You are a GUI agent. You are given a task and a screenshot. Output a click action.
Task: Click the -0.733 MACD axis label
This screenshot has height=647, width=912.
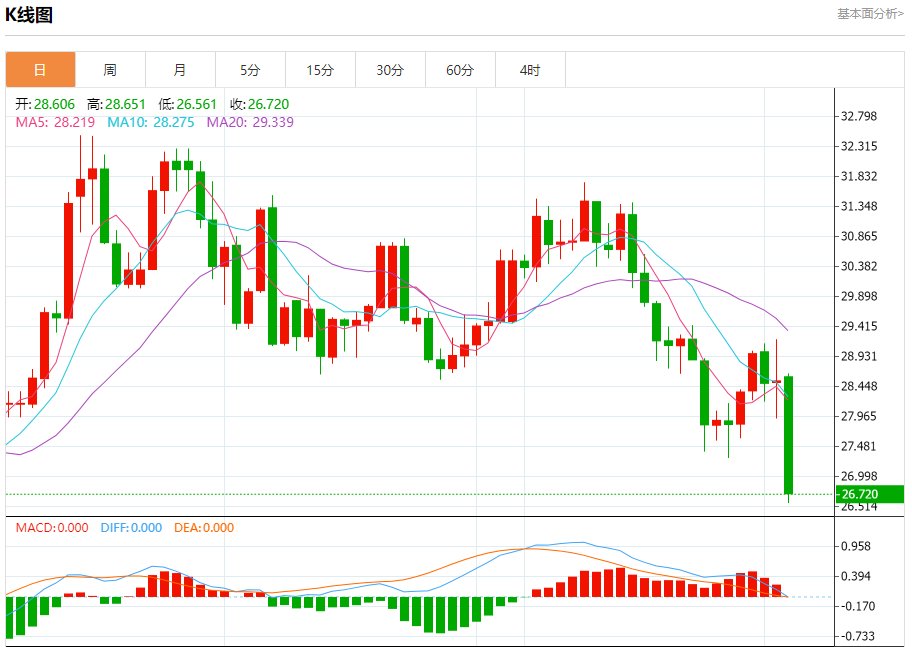pos(856,636)
